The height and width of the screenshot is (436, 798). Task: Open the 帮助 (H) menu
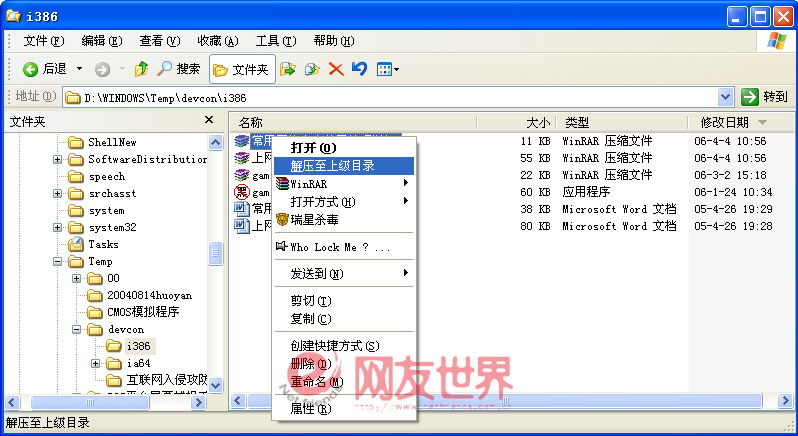334,41
